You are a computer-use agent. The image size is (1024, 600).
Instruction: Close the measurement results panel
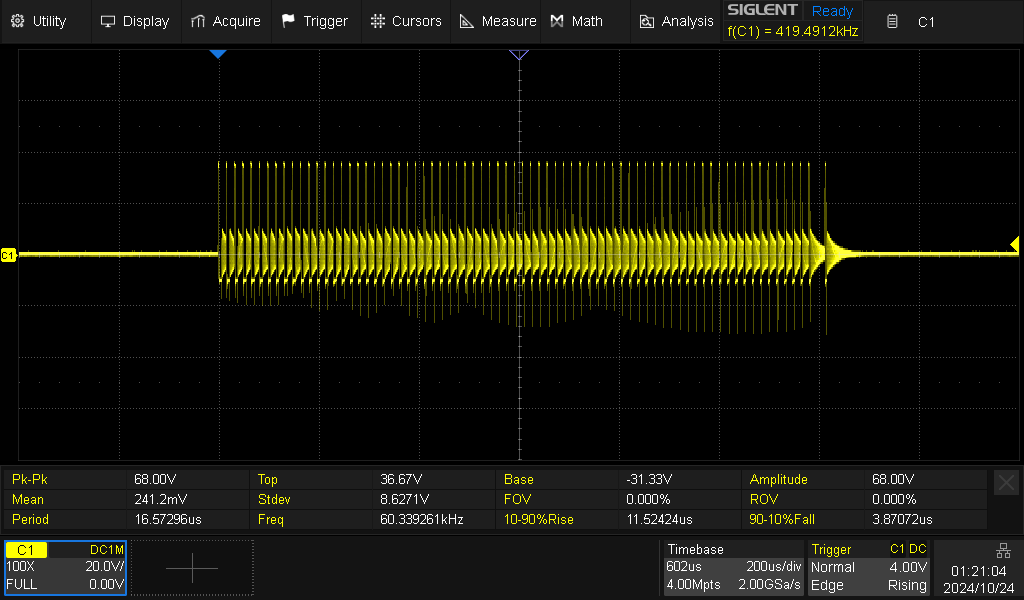click(1006, 483)
